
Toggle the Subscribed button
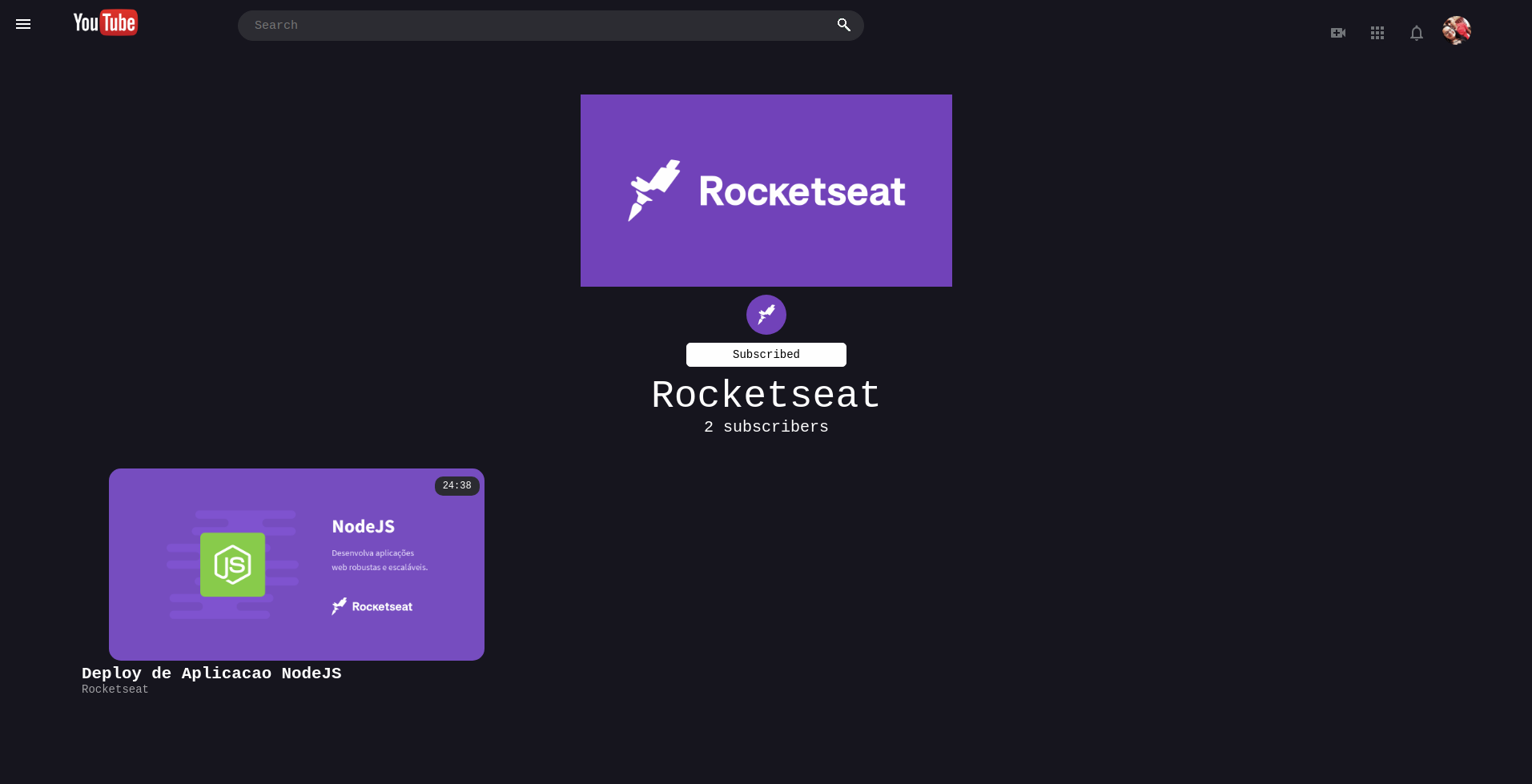[x=766, y=355]
